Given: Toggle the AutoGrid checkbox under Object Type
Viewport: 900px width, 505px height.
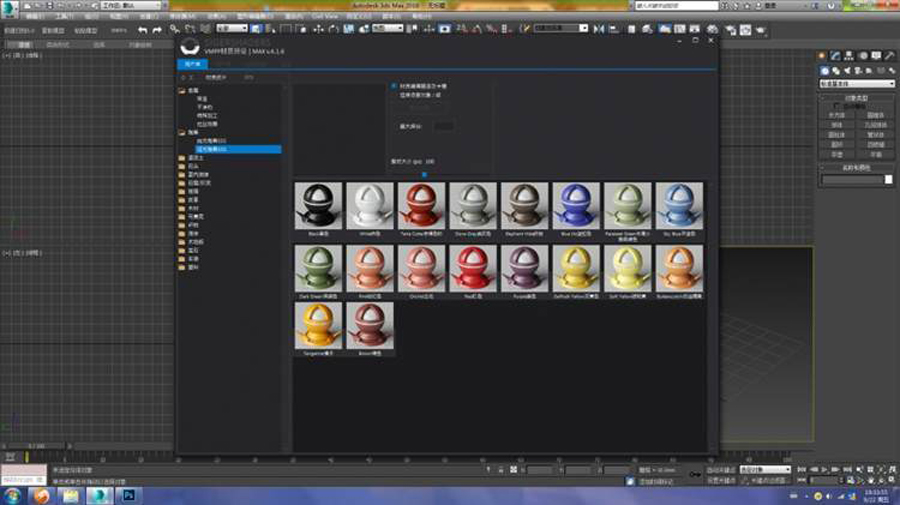Looking at the screenshot, I should point(837,105).
